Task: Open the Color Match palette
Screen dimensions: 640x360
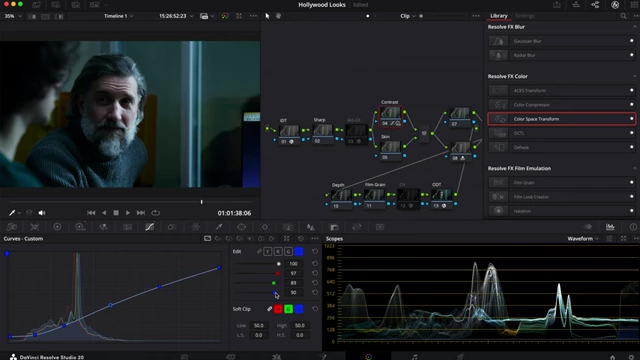Action: [35, 227]
